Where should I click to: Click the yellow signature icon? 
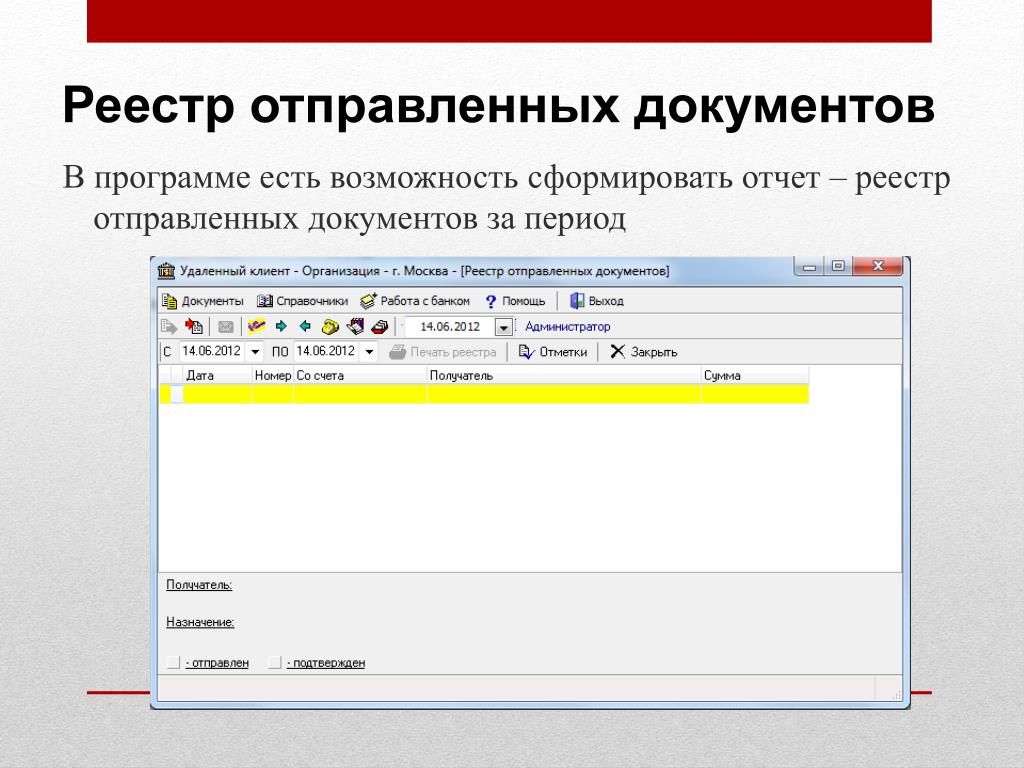[x=257, y=326]
